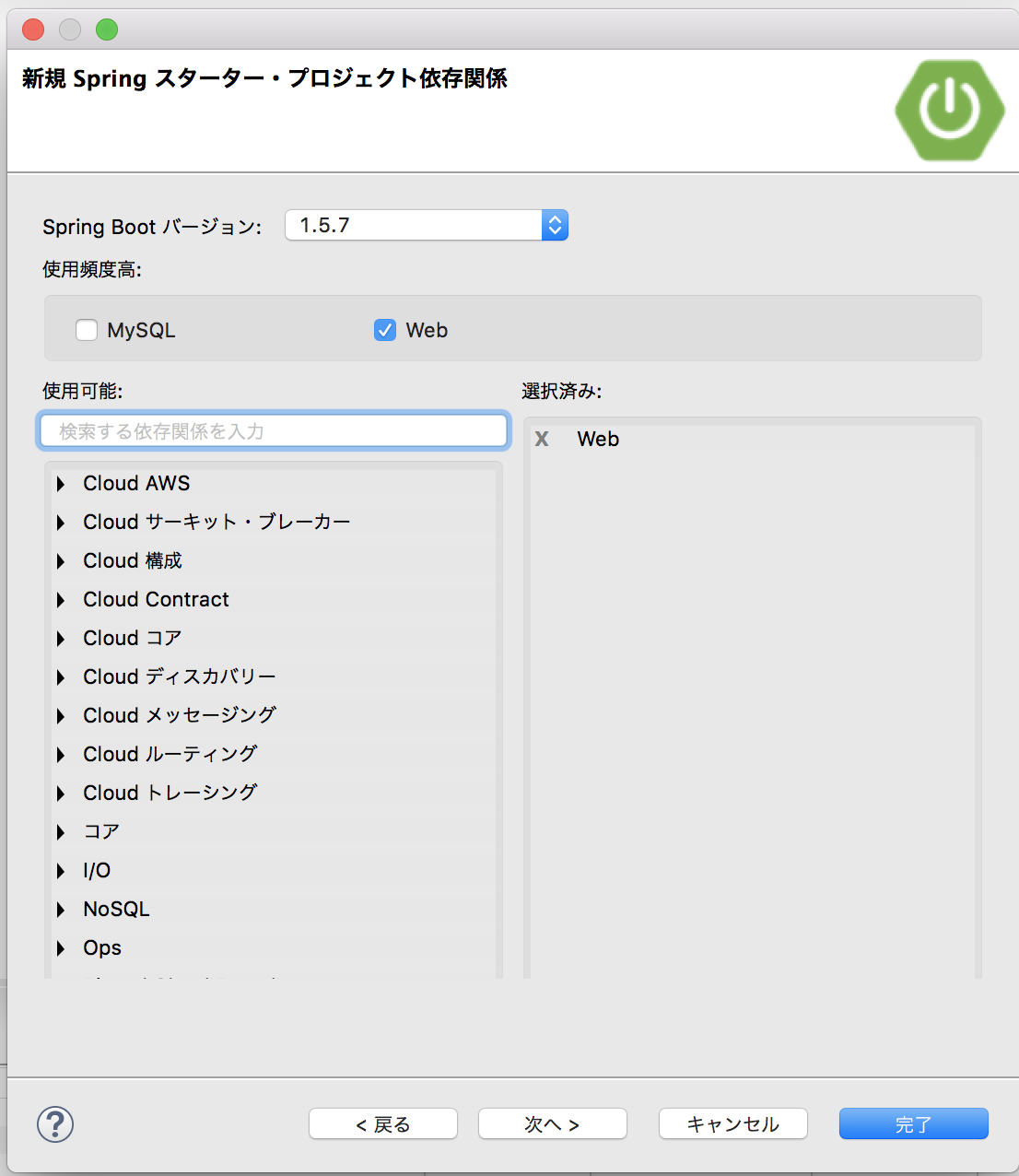Expand the I/O category
Screen dimensions: 1019x1176
[61, 871]
